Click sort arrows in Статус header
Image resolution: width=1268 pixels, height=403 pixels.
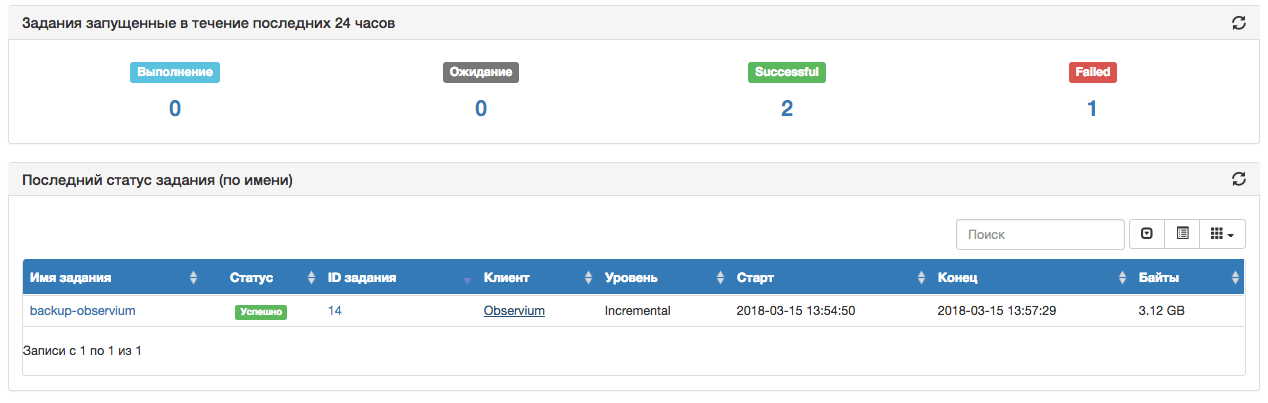pos(311,278)
